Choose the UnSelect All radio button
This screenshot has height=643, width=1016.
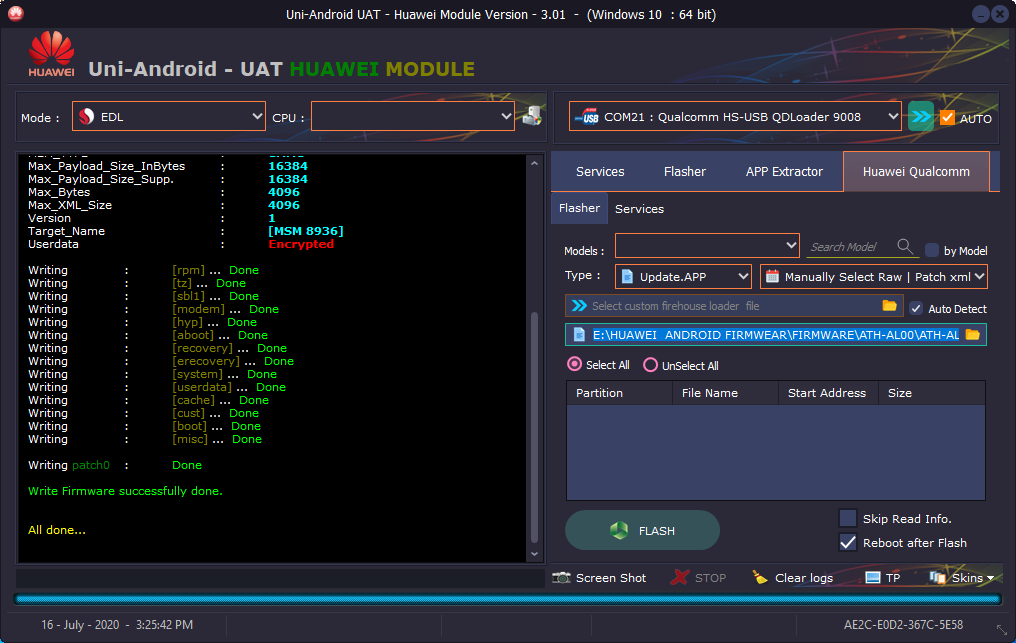tap(650, 365)
